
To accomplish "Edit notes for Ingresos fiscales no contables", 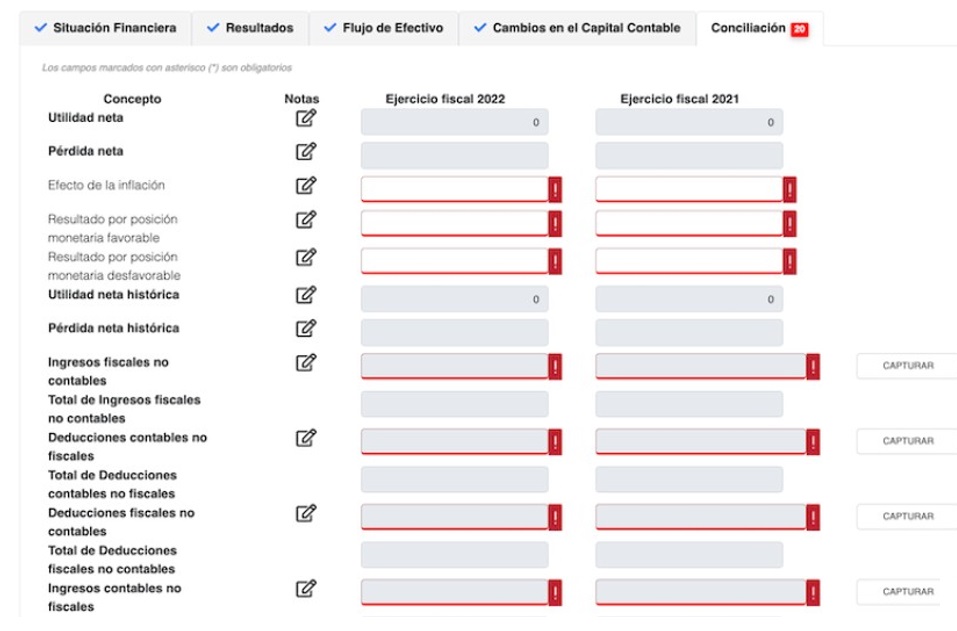I will pyautogui.click(x=306, y=362).
